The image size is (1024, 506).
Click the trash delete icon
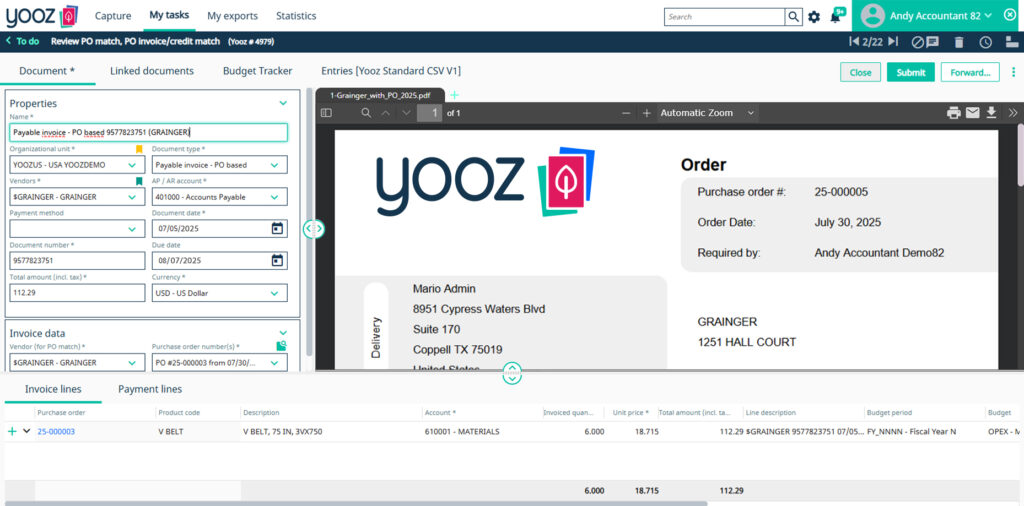(959, 42)
